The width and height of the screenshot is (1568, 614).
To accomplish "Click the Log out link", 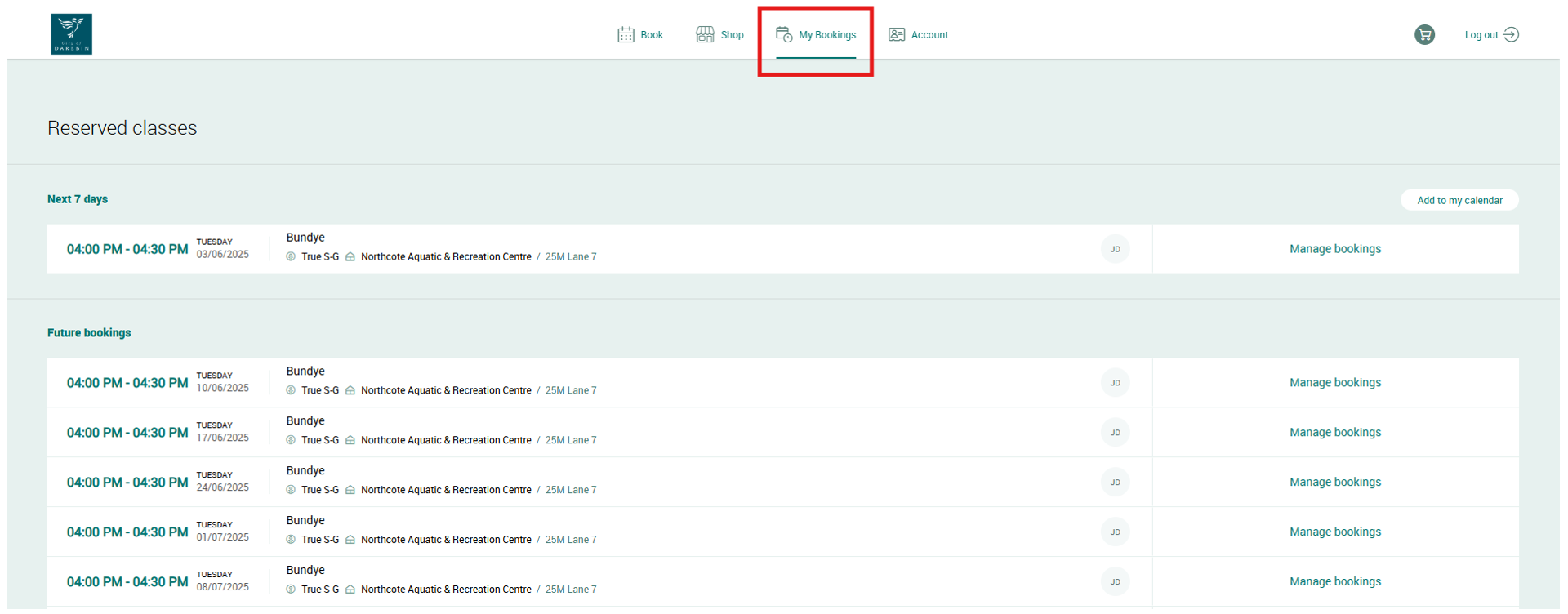I will (1481, 35).
